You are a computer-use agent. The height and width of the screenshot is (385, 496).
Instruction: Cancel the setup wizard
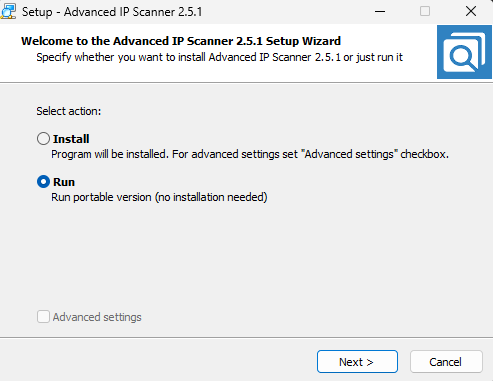click(446, 362)
